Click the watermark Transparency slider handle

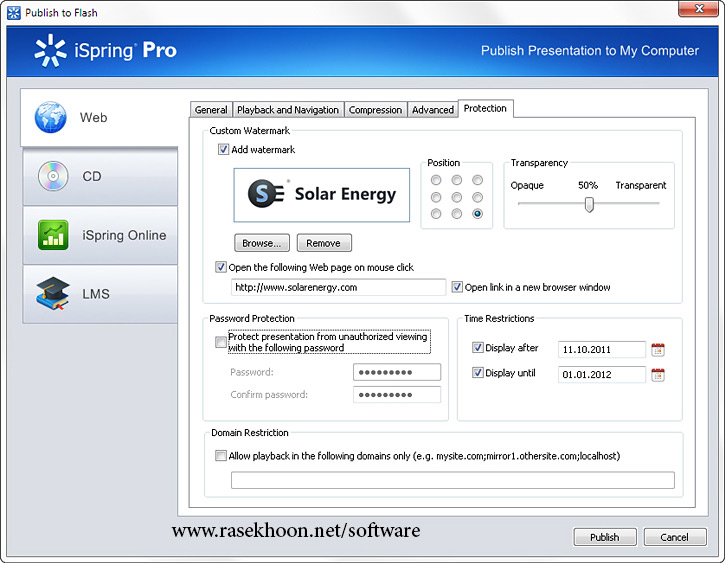(x=589, y=204)
